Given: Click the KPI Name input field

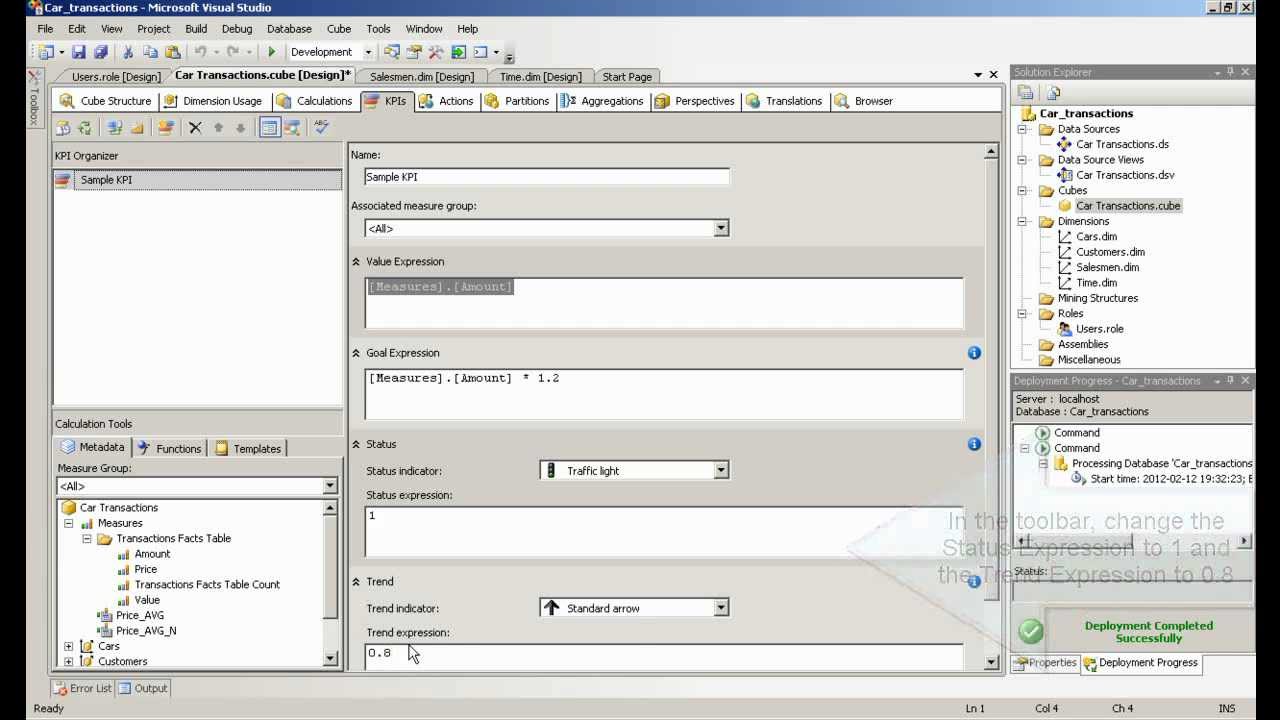Looking at the screenshot, I should pos(547,177).
